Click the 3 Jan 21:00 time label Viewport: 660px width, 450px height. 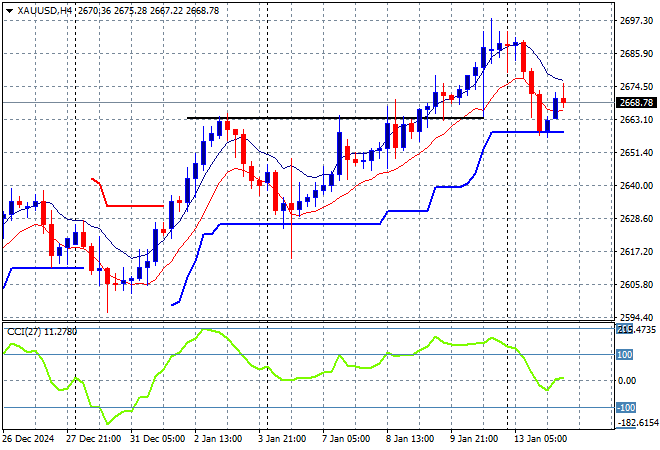click(x=282, y=439)
